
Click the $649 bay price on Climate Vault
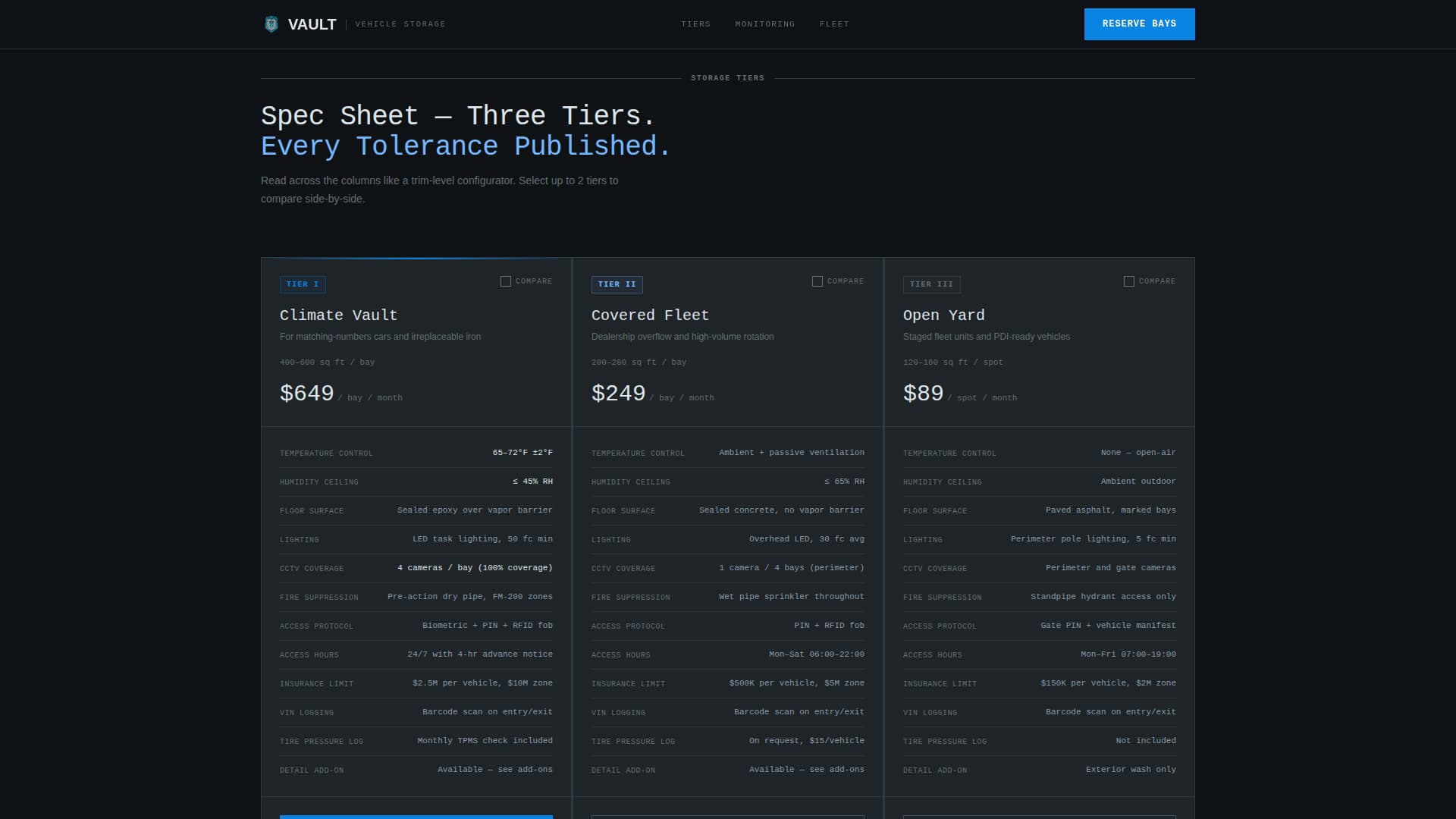(307, 393)
